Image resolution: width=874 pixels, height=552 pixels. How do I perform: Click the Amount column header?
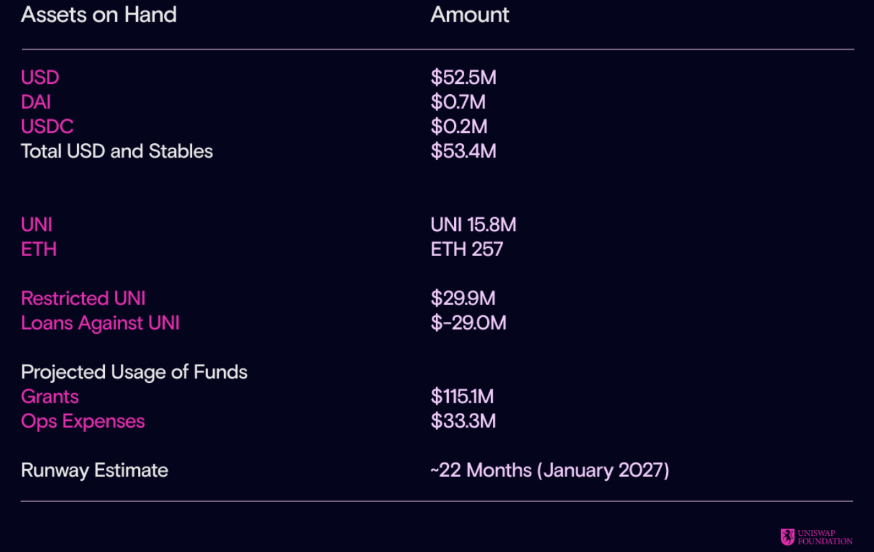[x=470, y=14]
